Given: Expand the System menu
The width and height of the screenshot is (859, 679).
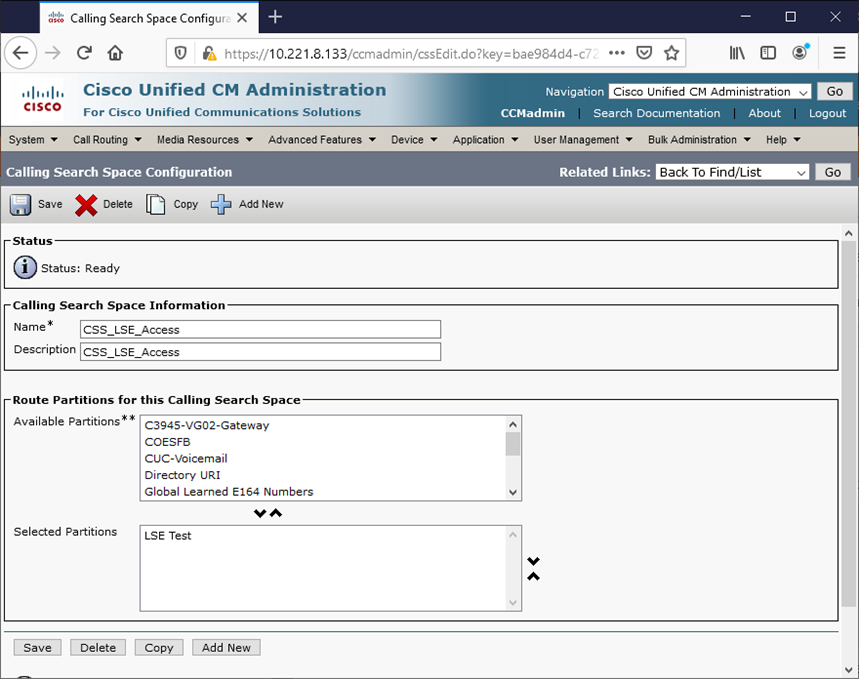Looking at the screenshot, I should (33, 140).
